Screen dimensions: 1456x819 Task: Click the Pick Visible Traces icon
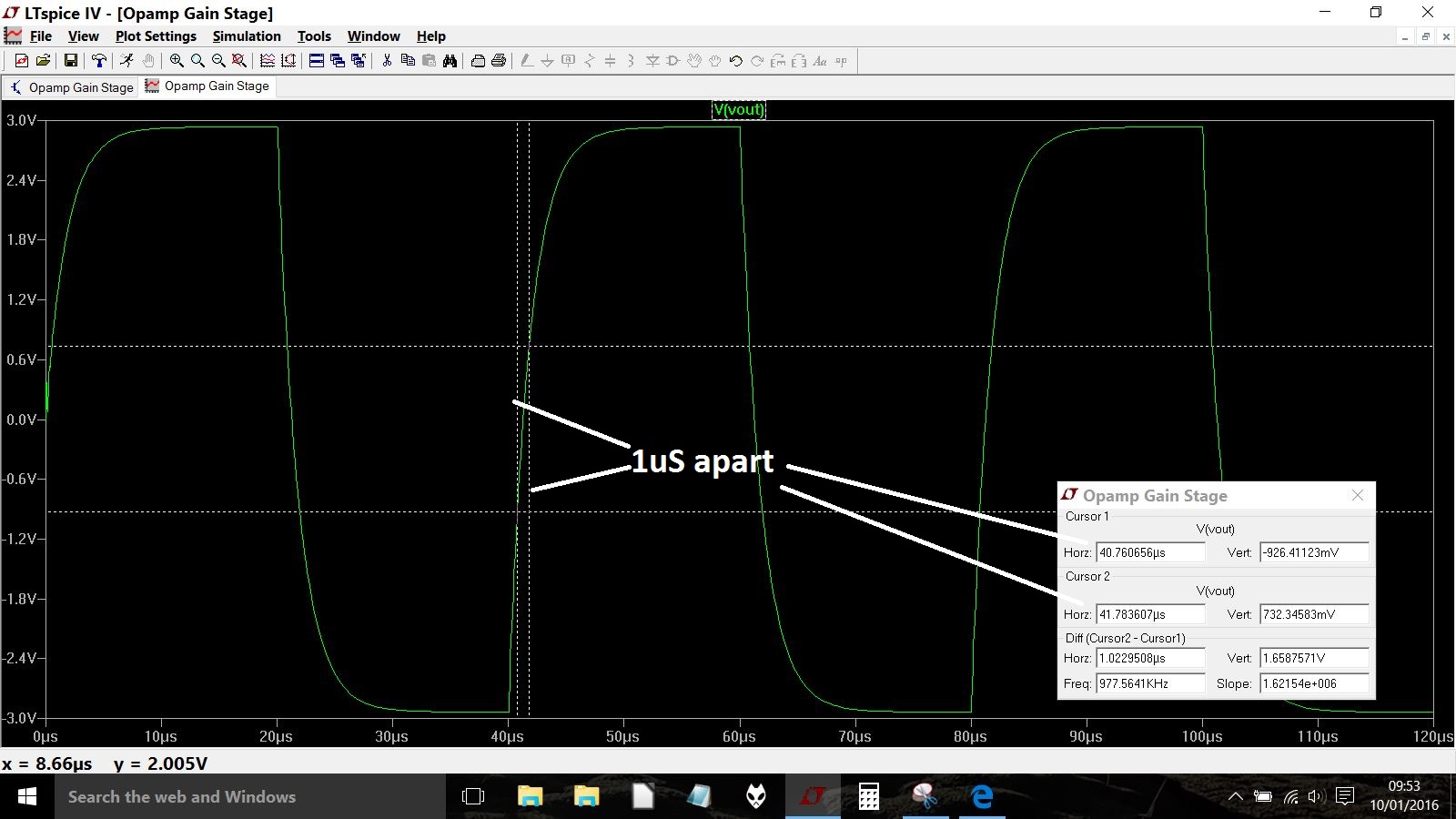point(268,61)
